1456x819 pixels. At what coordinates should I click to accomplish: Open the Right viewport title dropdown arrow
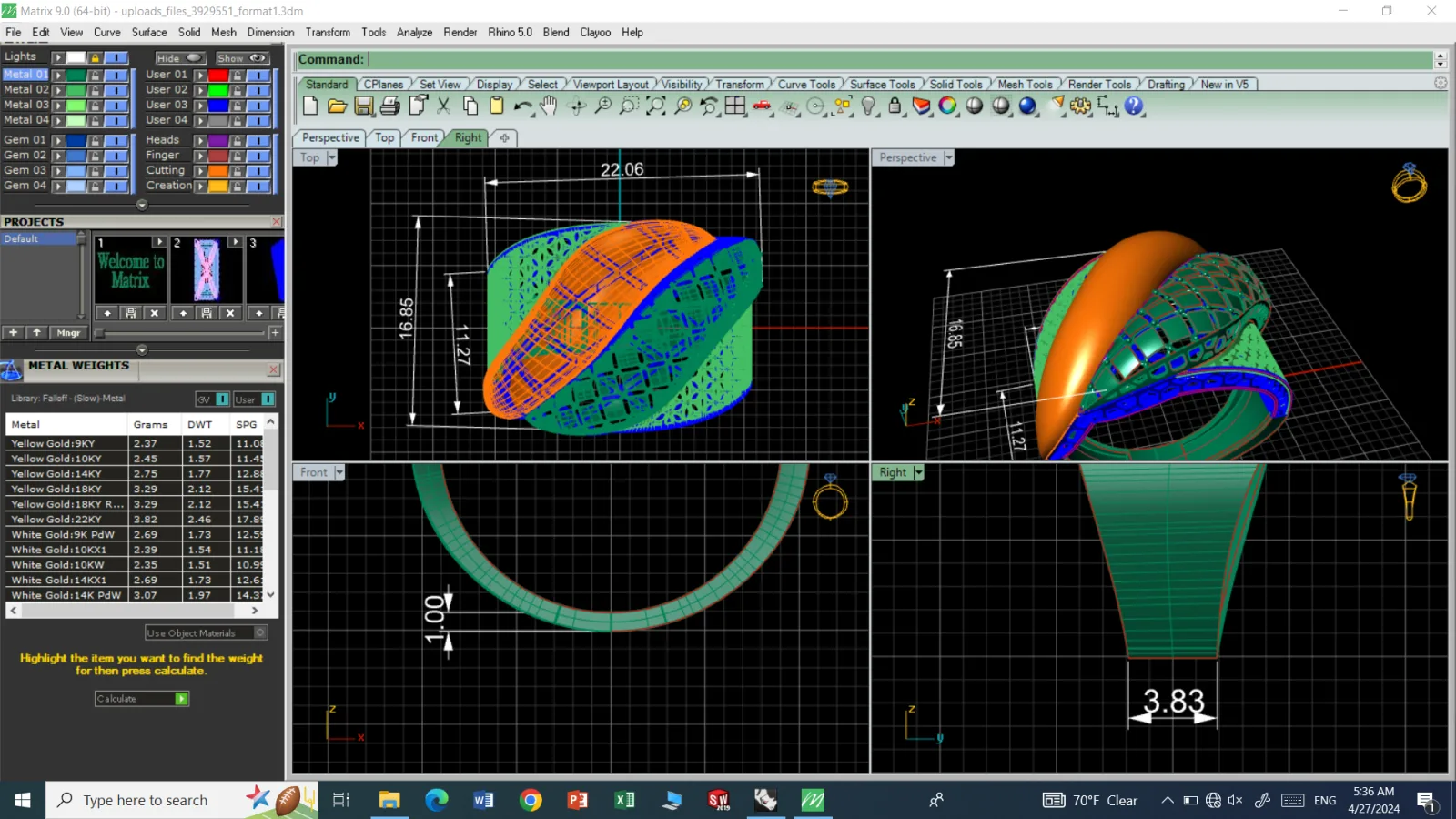click(919, 472)
